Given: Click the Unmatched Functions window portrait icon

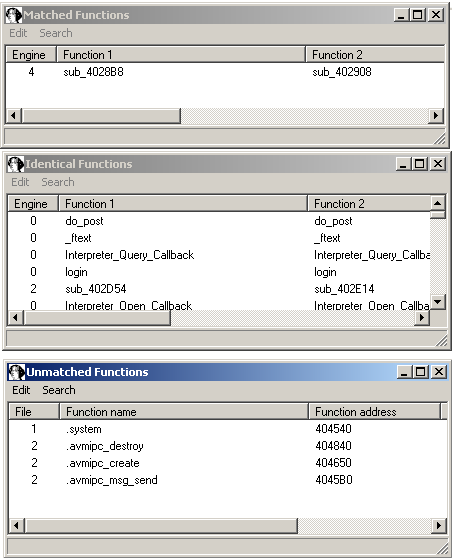Looking at the screenshot, I should pyautogui.click(x=17, y=372).
